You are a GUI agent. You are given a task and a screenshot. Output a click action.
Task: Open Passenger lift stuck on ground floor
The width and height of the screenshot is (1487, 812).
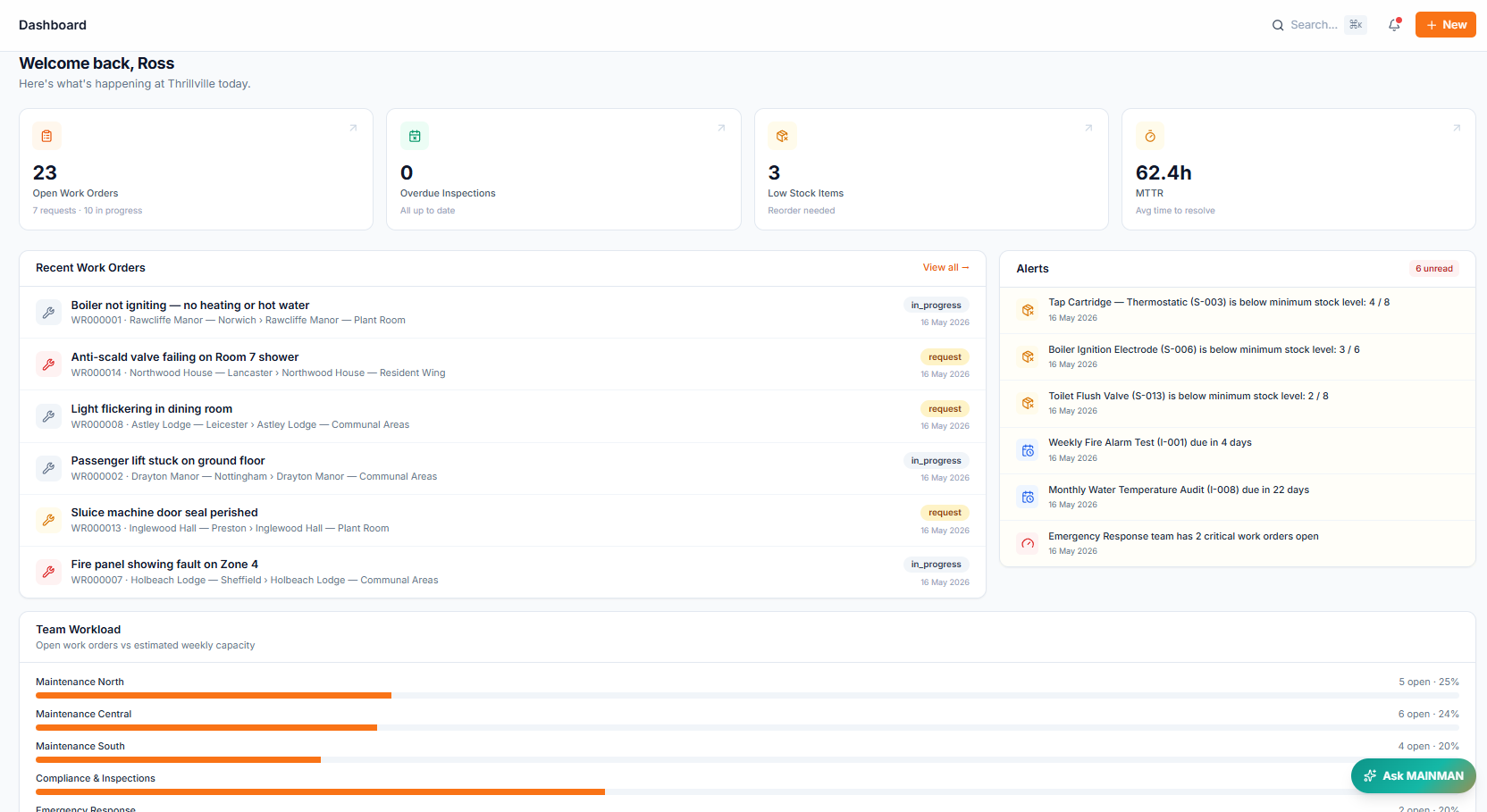[502, 467]
